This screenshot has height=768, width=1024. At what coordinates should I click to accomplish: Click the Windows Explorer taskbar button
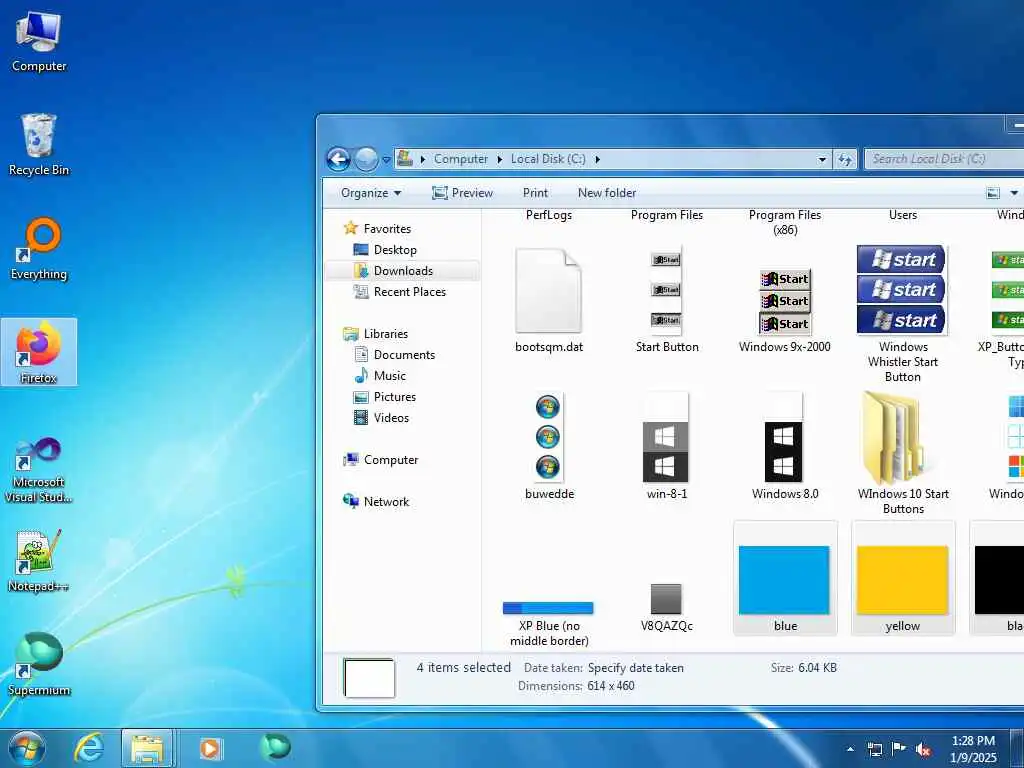pos(147,748)
